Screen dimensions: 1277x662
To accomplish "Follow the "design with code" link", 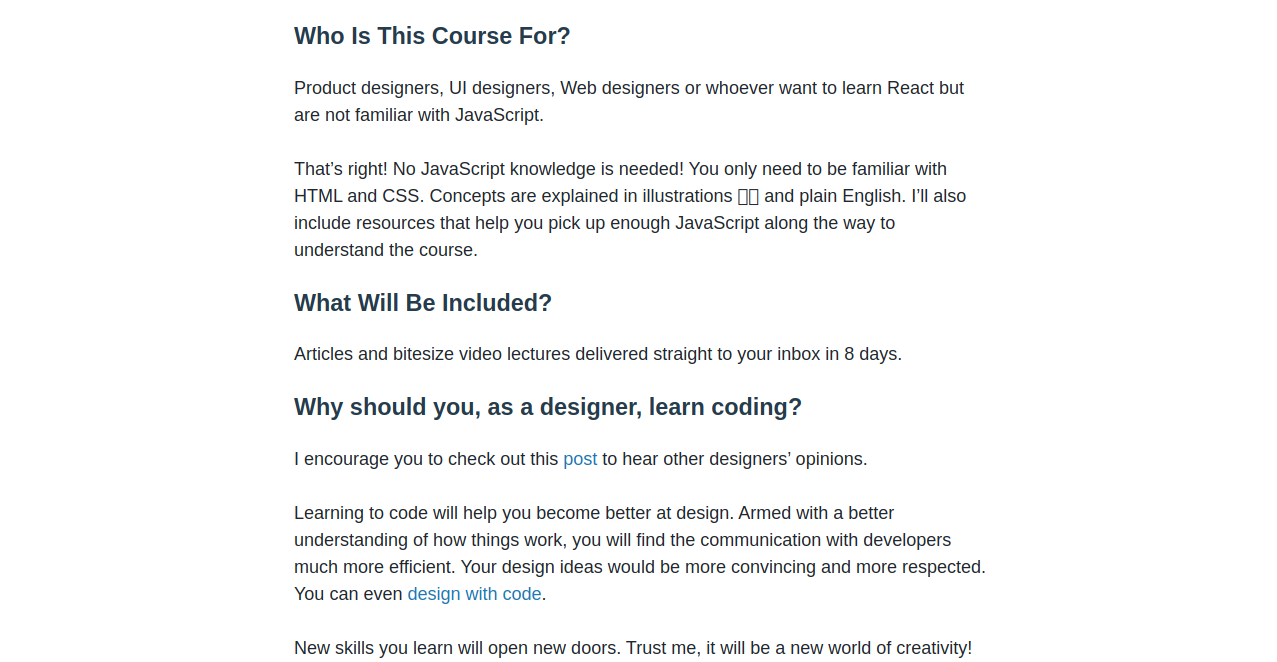I will pyautogui.click(x=474, y=594).
